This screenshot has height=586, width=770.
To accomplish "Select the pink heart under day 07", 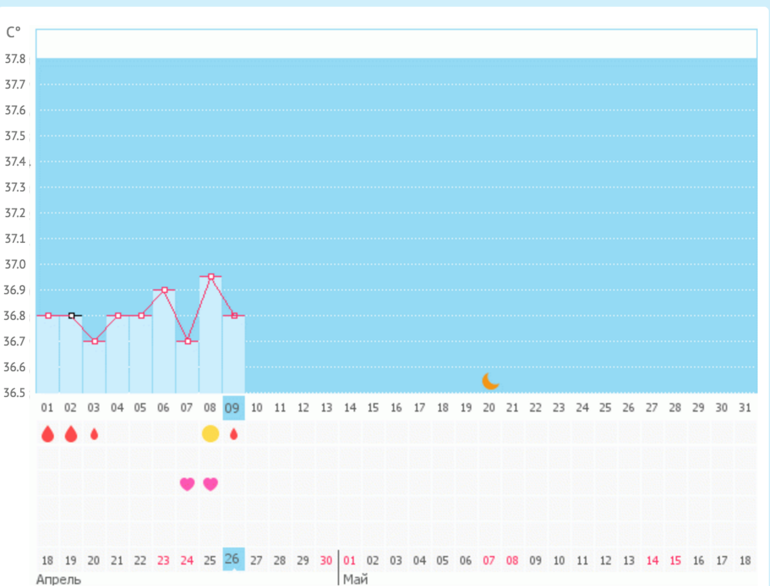I will (x=187, y=484).
